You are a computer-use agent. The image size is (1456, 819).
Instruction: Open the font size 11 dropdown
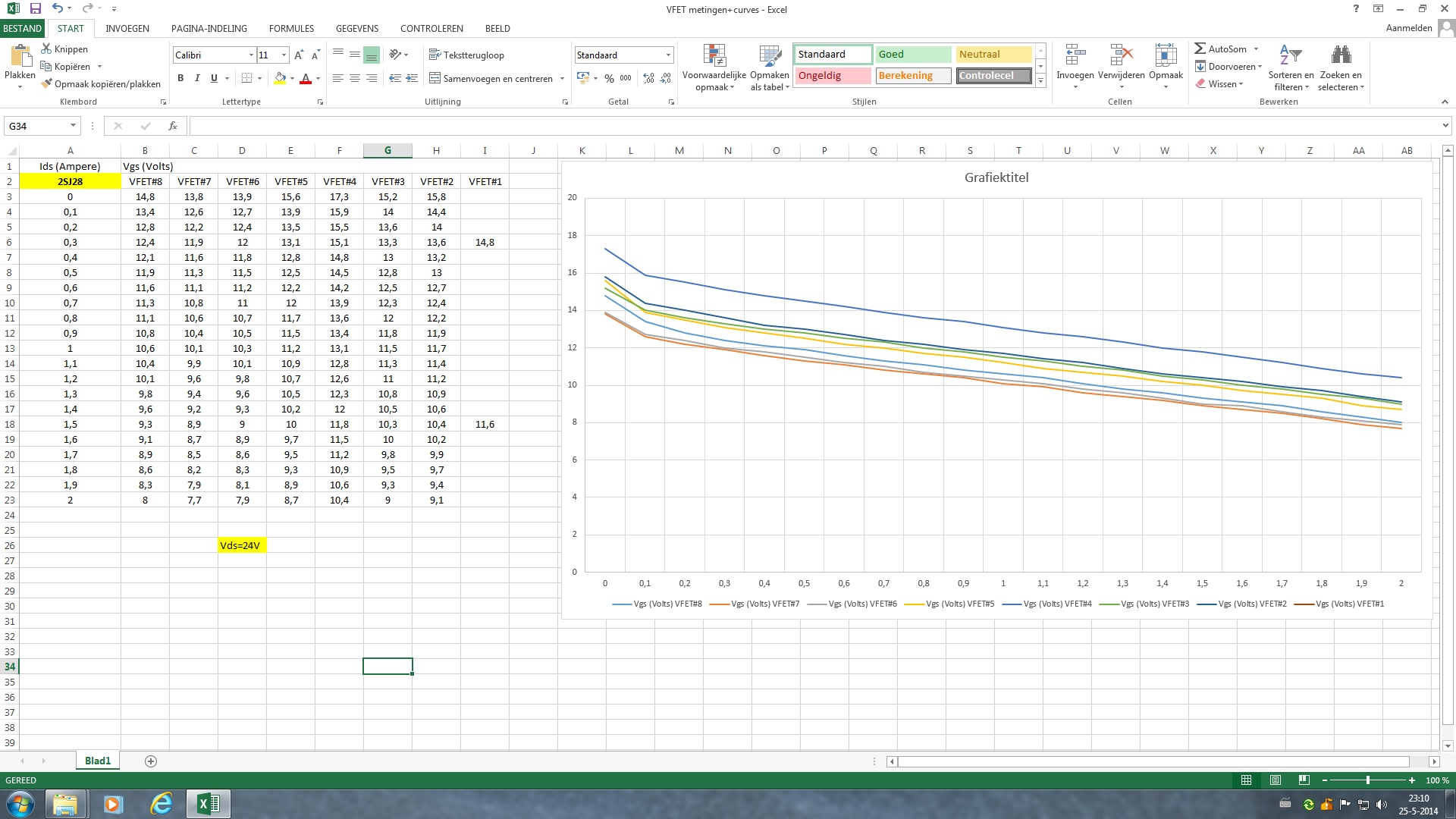[x=284, y=55]
